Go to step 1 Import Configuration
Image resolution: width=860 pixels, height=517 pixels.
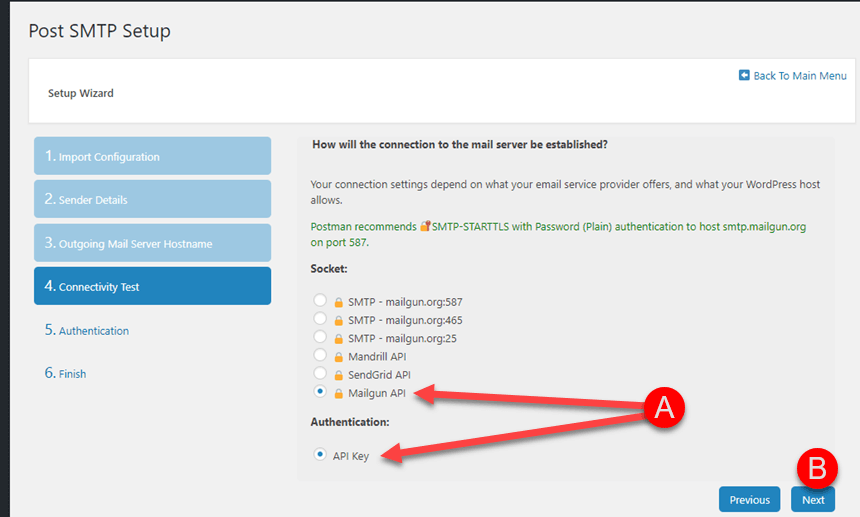pyautogui.click(x=152, y=156)
